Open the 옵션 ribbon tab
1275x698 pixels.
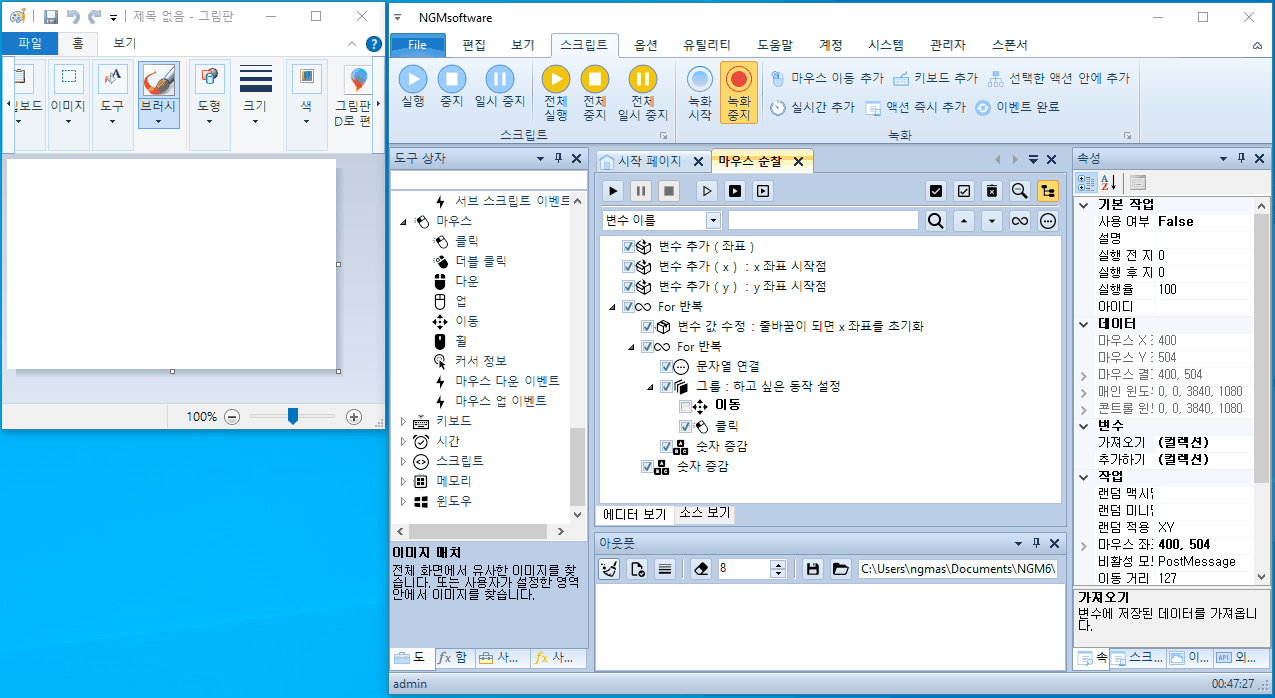click(x=646, y=45)
